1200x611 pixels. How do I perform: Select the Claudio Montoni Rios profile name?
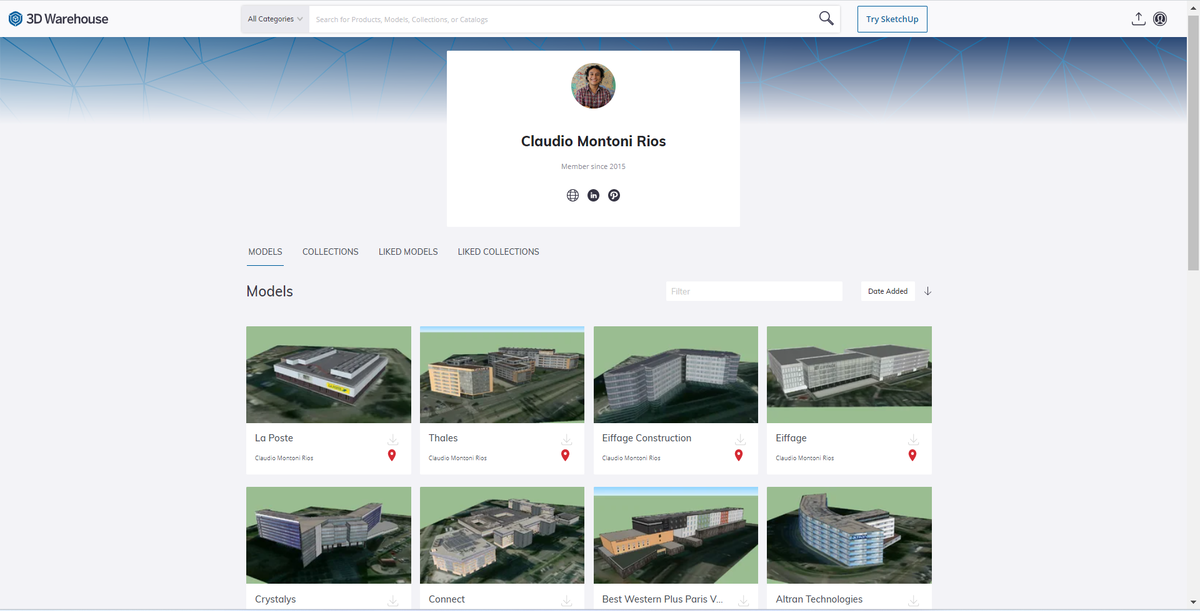coord(593,141)
